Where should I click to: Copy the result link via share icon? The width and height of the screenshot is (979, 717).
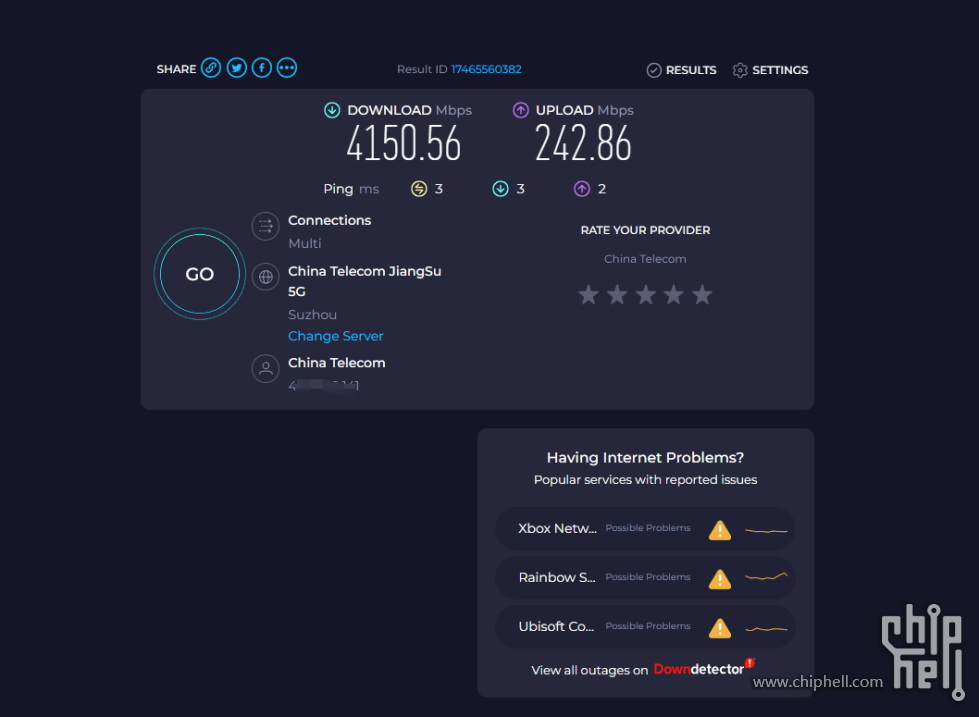tap(211, 68)
